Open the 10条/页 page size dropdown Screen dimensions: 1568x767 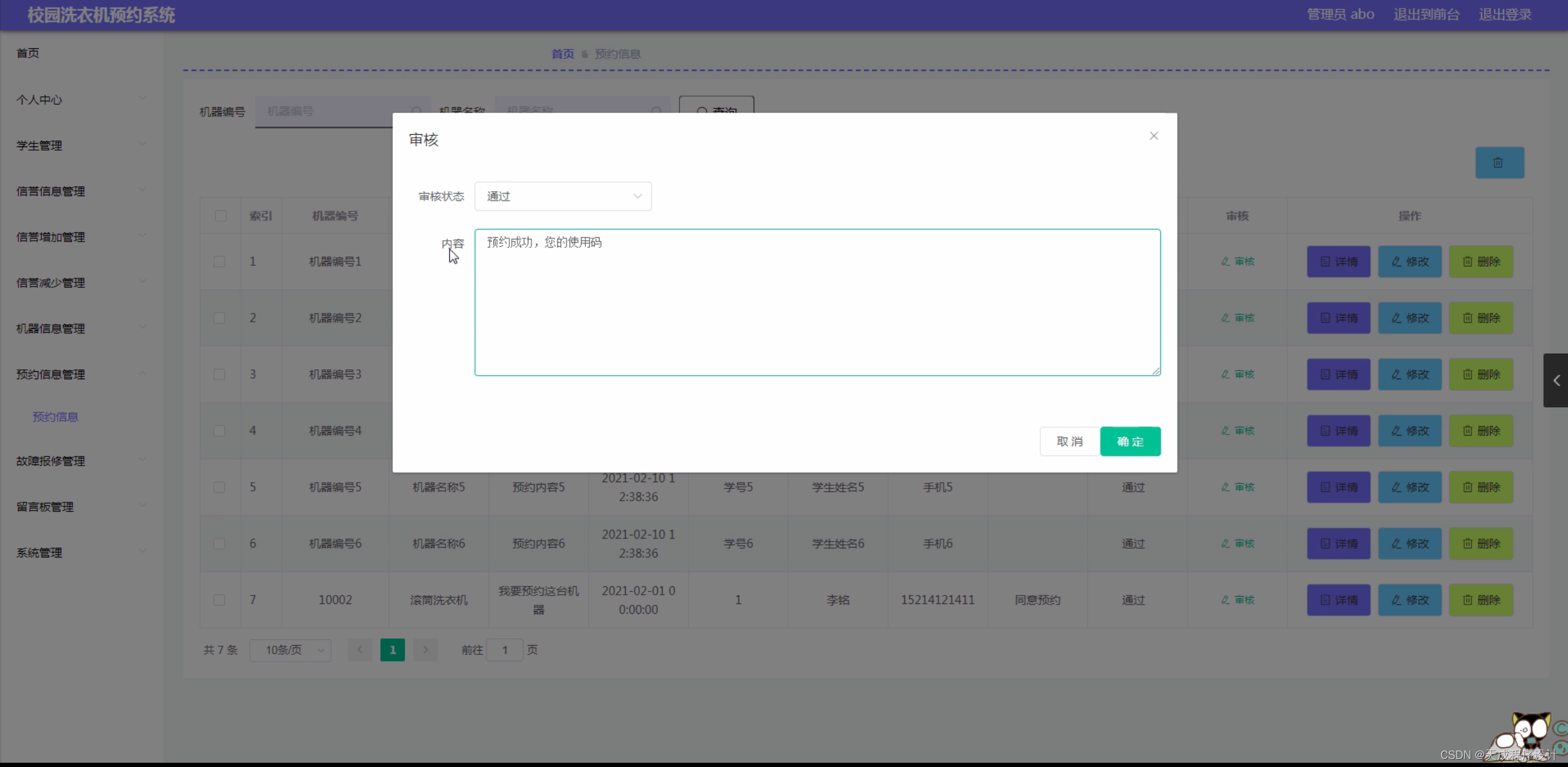[x=291, y=650]
